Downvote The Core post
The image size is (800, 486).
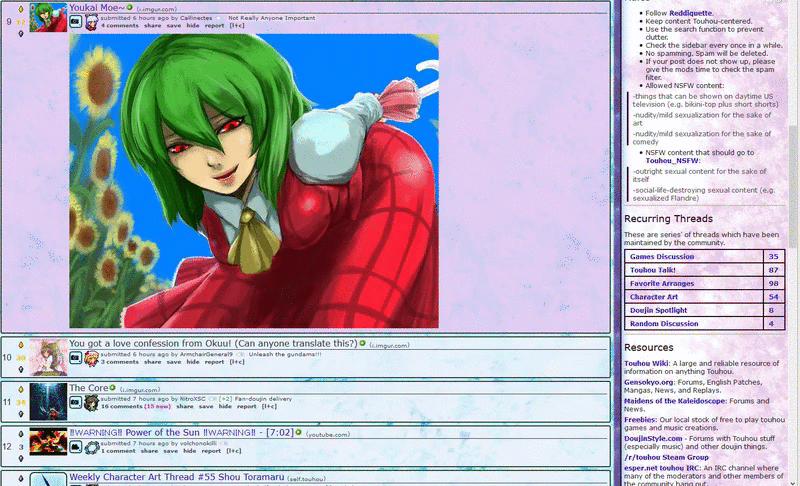coord(21,414)
